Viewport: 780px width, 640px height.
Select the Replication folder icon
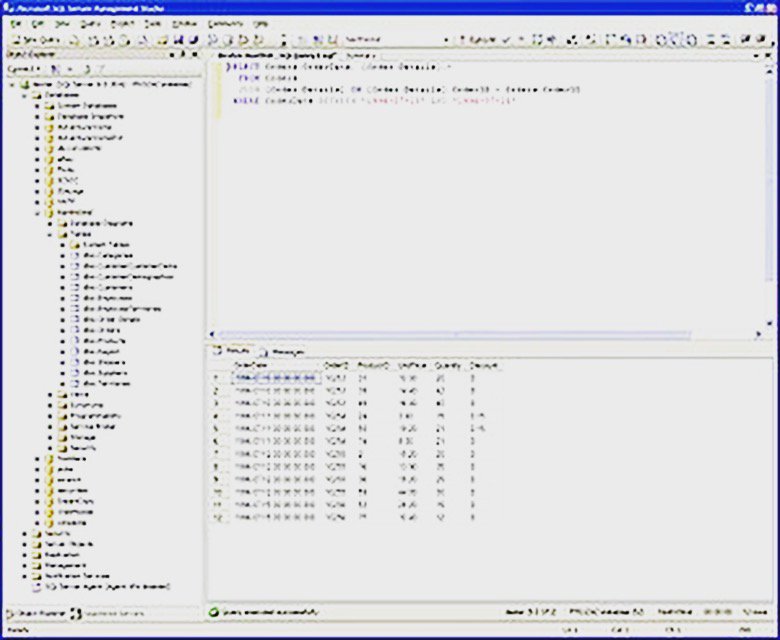36,555
